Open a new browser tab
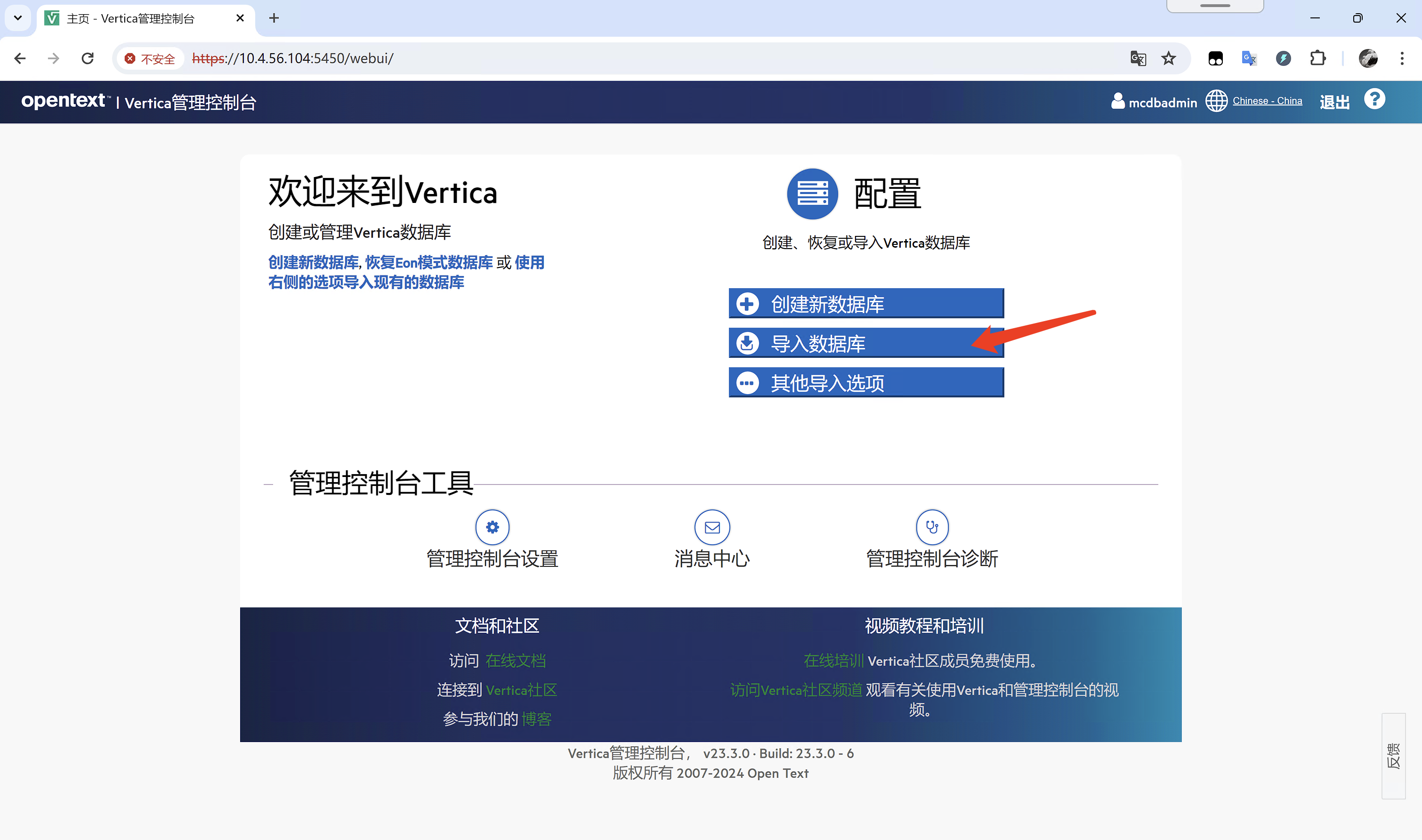 coord(274,19)
